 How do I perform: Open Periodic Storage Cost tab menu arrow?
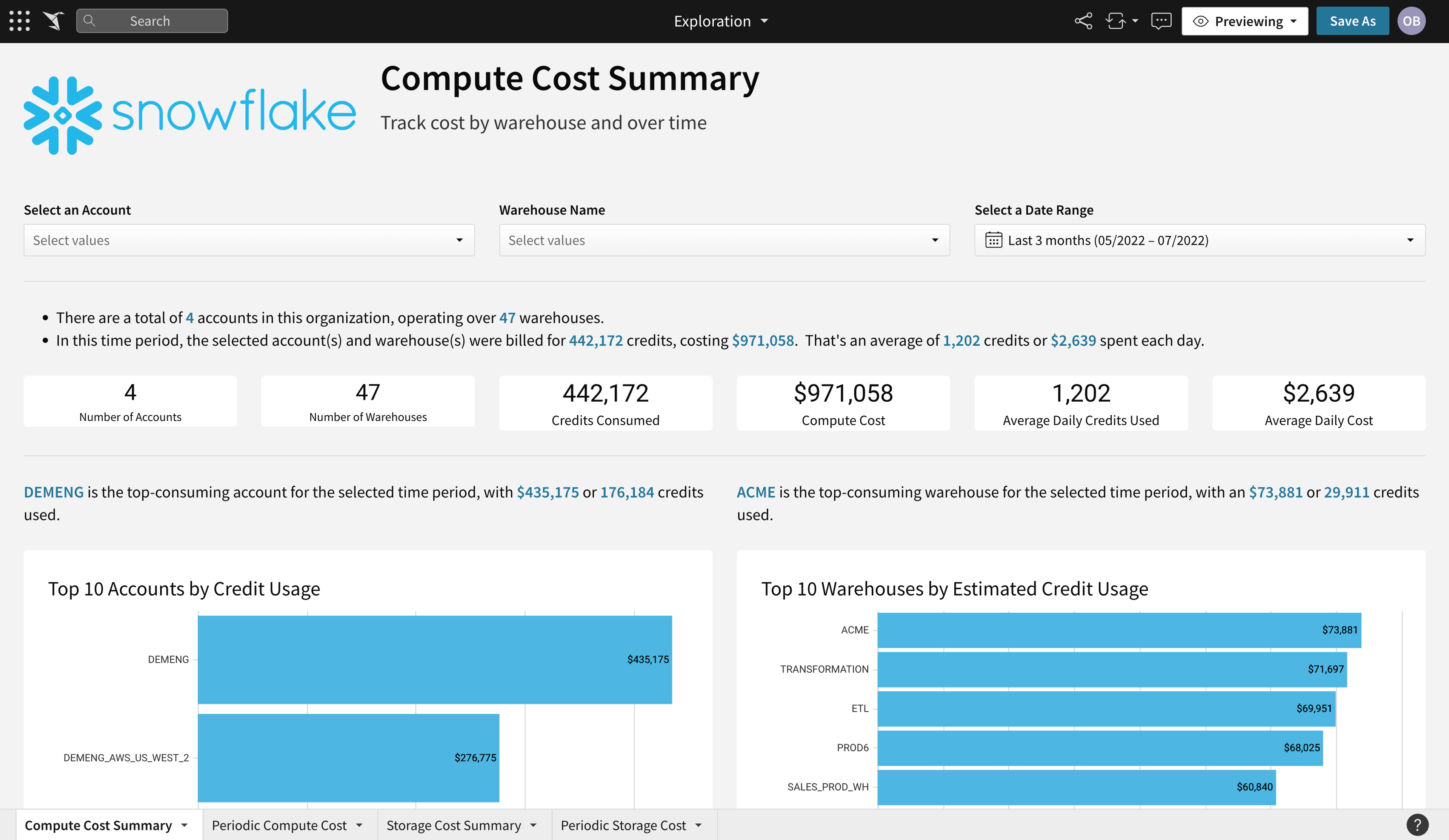tap(698, 825)
